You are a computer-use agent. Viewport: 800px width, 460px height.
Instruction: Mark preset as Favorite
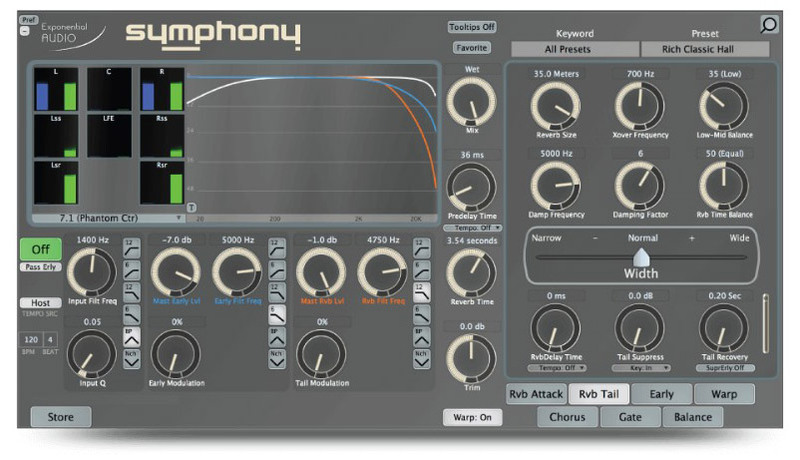coord(471,48)
